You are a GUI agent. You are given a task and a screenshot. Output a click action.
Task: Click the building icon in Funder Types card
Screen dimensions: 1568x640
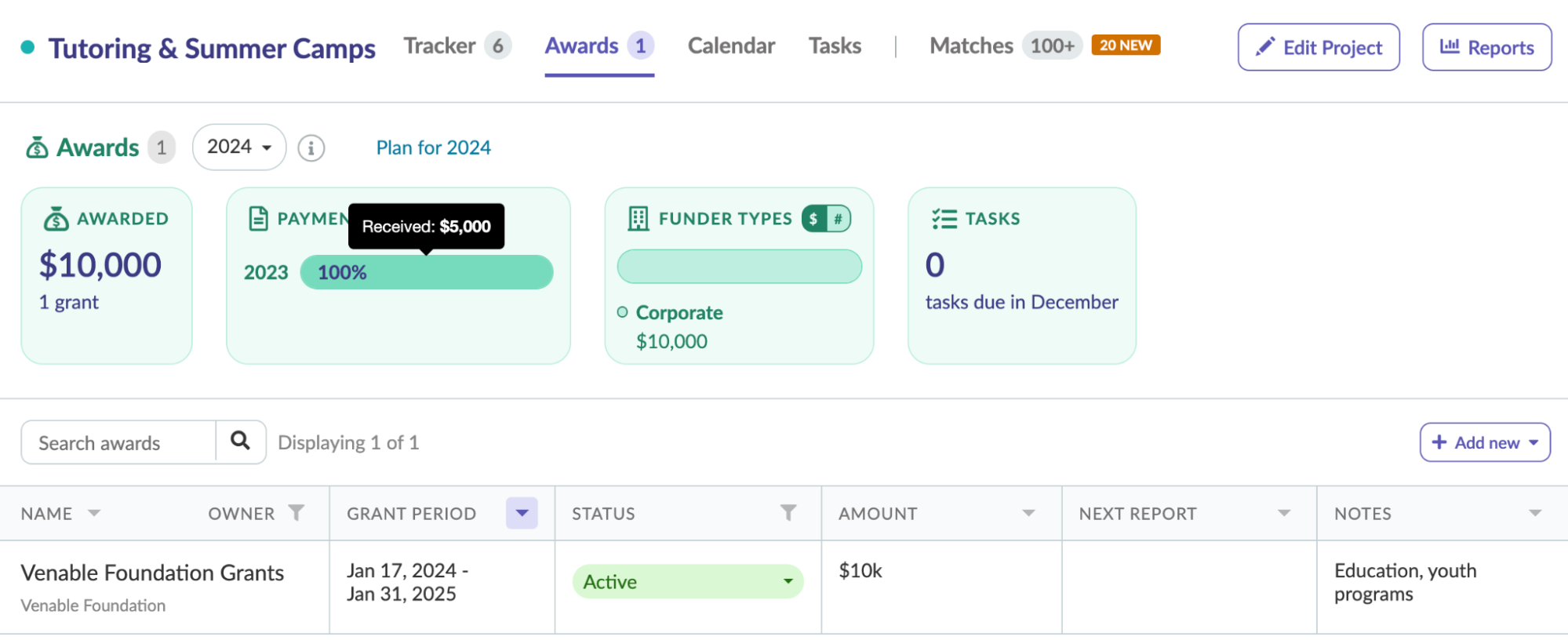point(638,219)
